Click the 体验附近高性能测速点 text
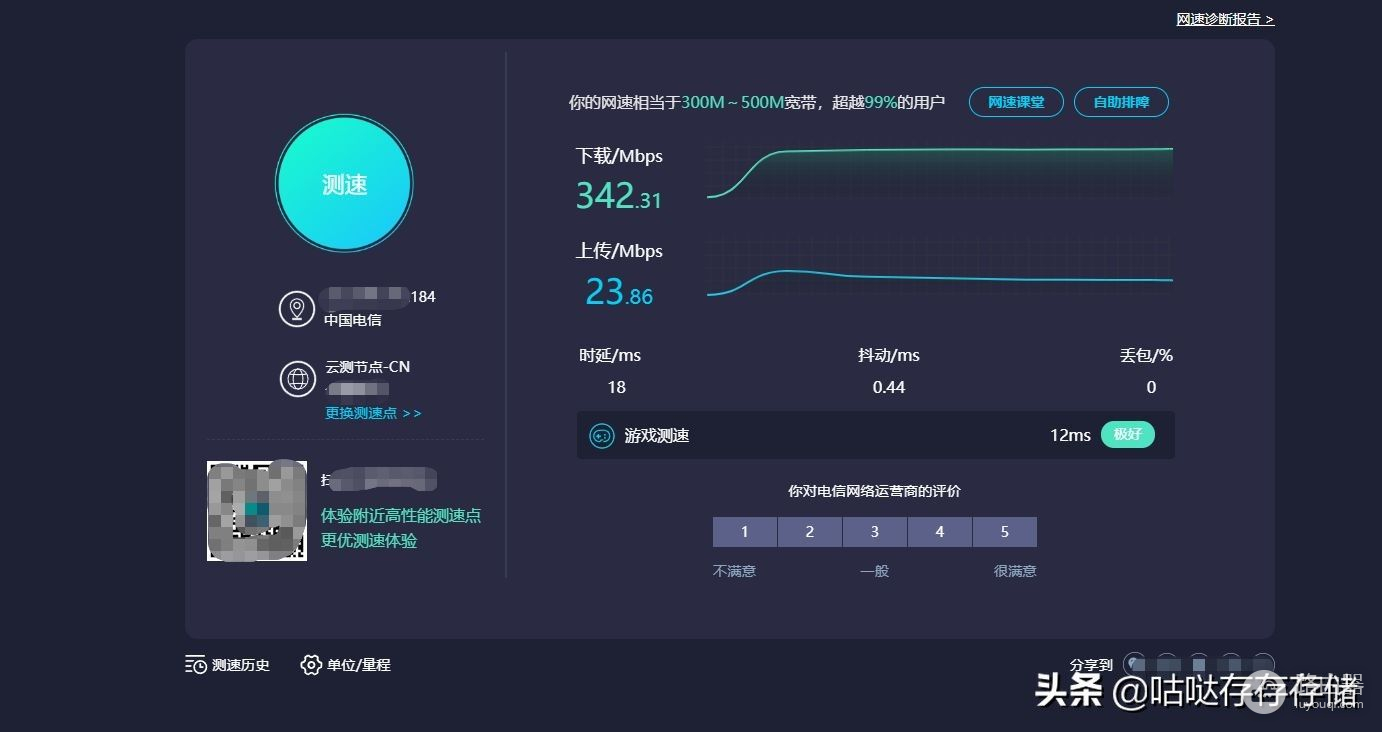This screenshot has width=1382, height=732. (x=401, y=516)
